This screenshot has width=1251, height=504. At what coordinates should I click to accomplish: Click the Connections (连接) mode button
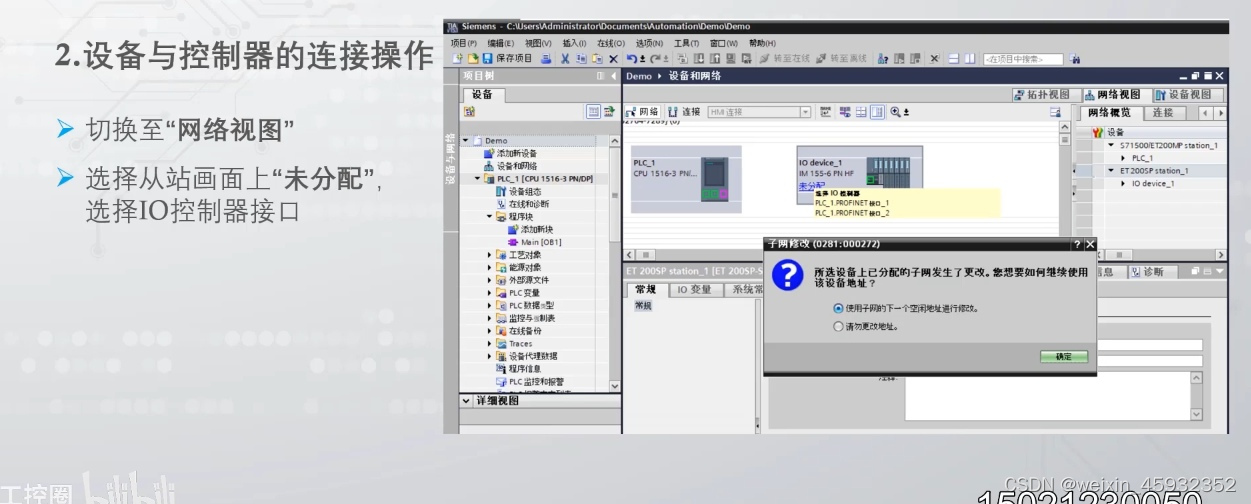coord(684,112)
